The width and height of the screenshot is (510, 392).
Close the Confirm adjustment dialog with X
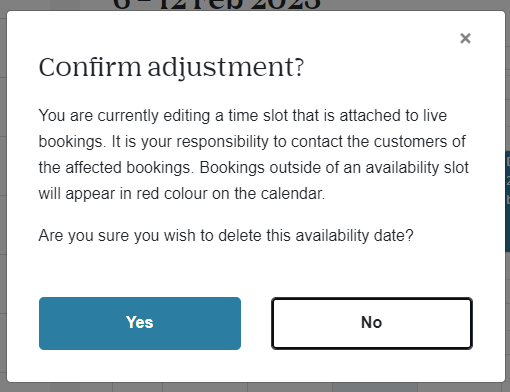(x=465, y=38)
